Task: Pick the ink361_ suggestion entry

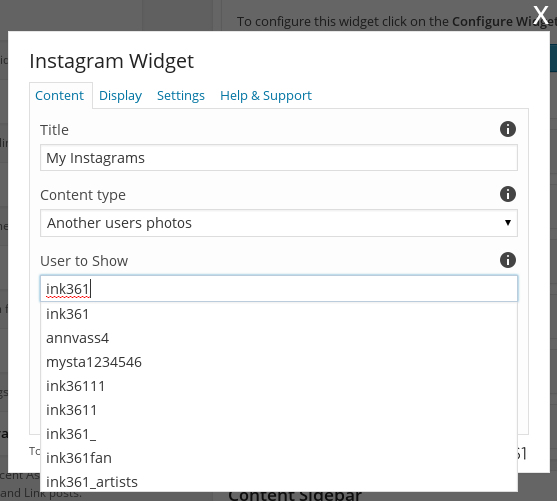Action: tap(279, 434)
